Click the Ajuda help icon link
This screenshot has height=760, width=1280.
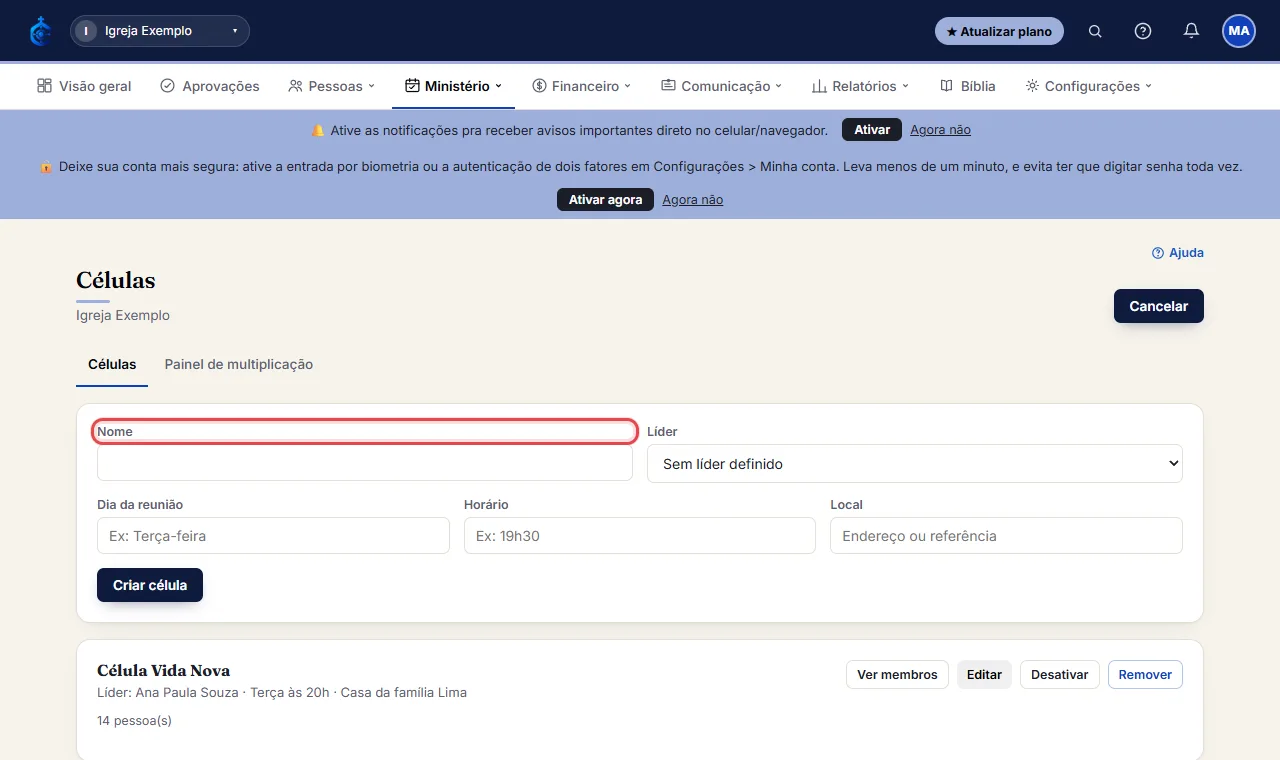coord(1178,253)
